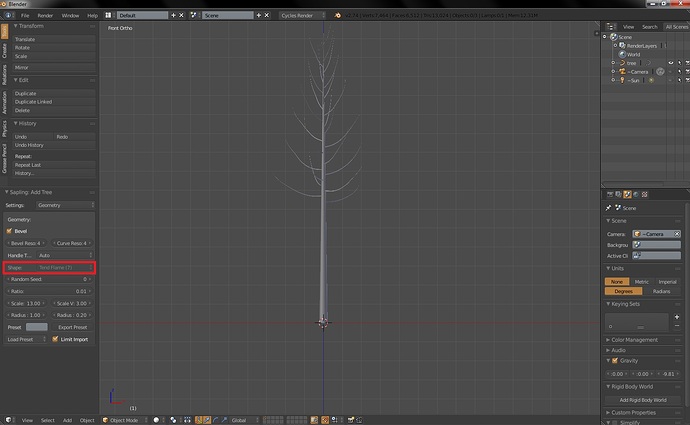Select the scale manipulator icon
The width and height of the screenshot is (690, 425).
tap(224, 420)
